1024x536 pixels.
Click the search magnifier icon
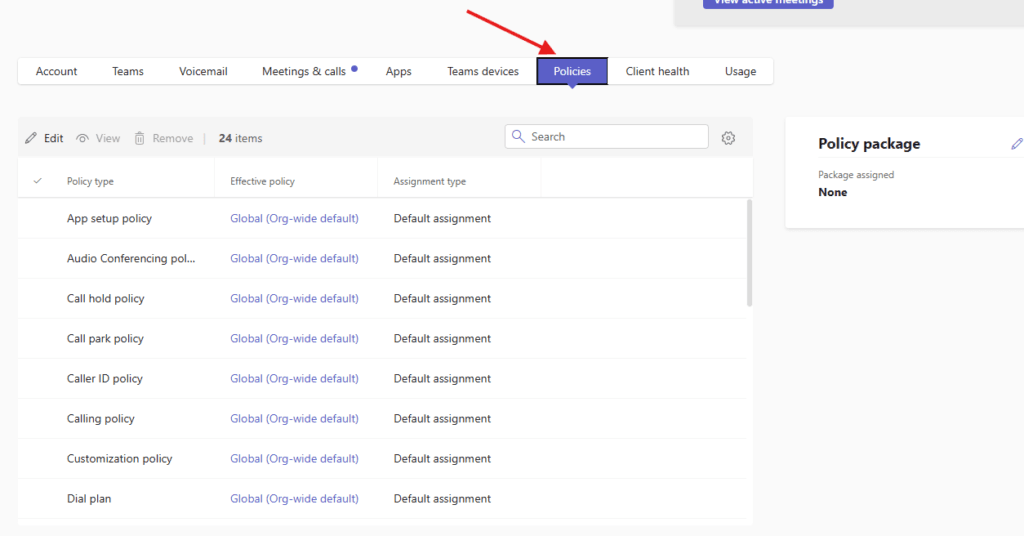point(519,137)
